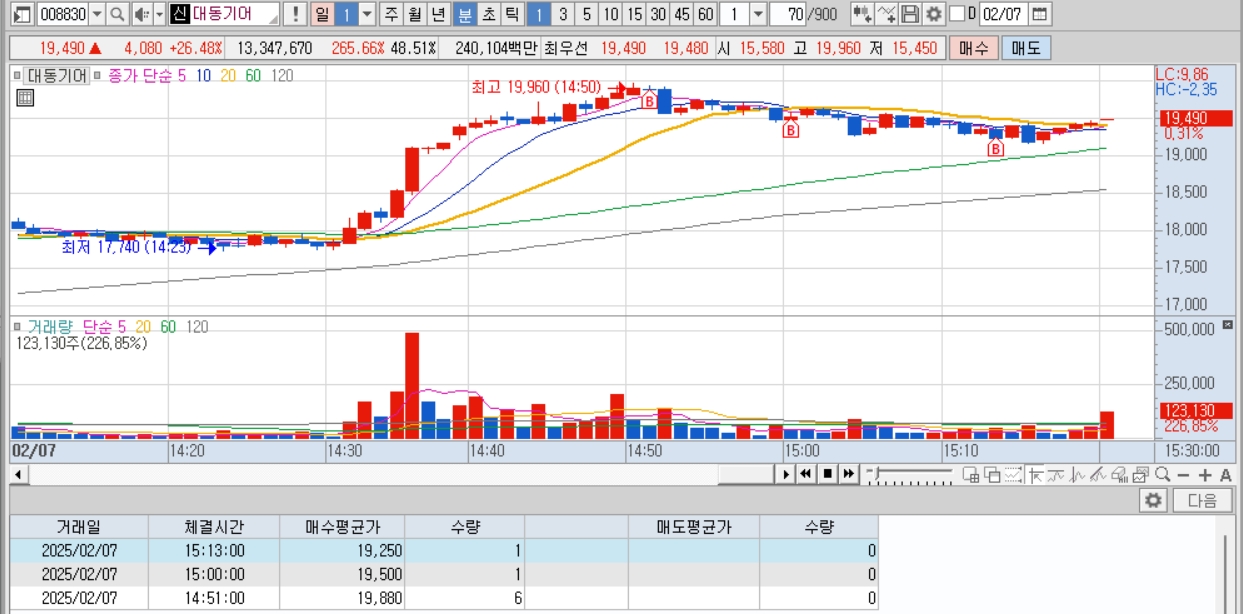Toggle the 틱 (tick) chart period button
The image size is (1243, 614).
(x=512, y=14)
